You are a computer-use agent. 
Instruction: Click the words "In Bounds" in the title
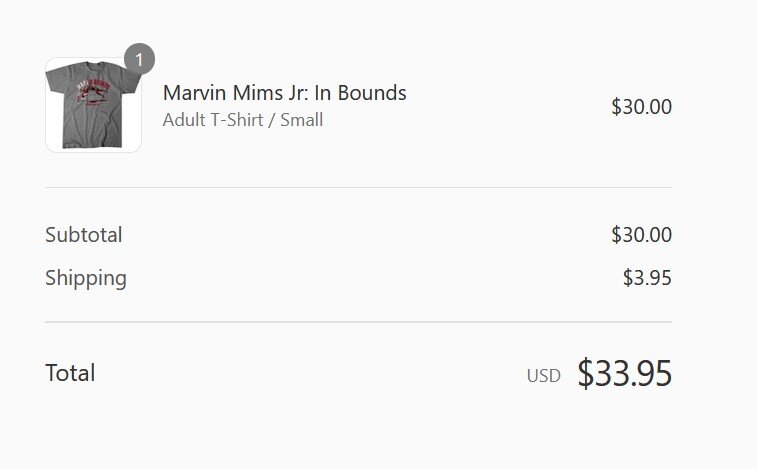pos(360,93)
